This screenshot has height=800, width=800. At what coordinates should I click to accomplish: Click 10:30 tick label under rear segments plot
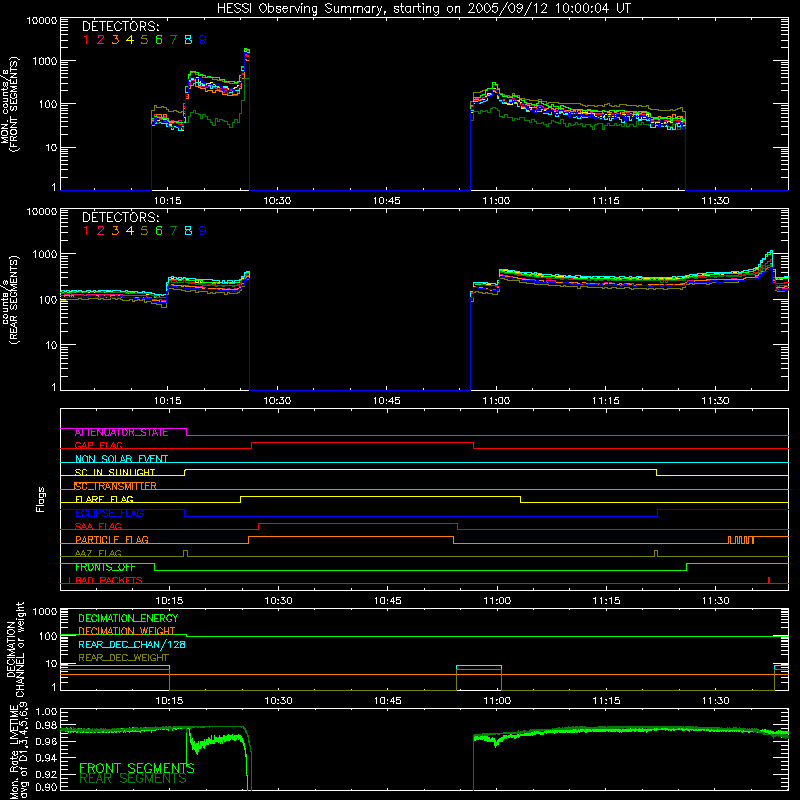(x=277, y=401)
